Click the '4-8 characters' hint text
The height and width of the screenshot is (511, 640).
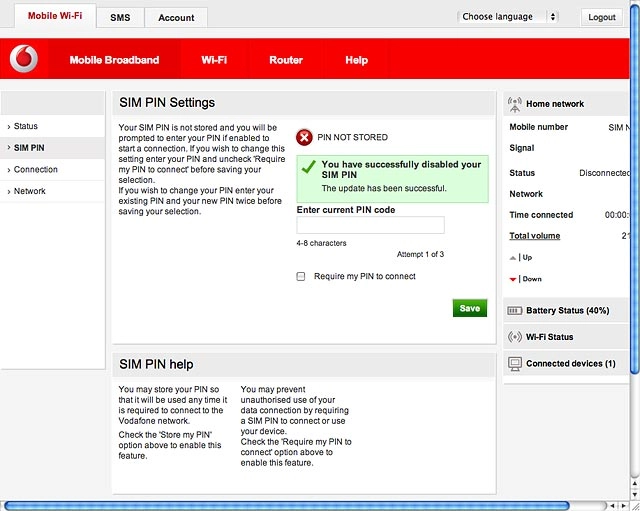322,243
